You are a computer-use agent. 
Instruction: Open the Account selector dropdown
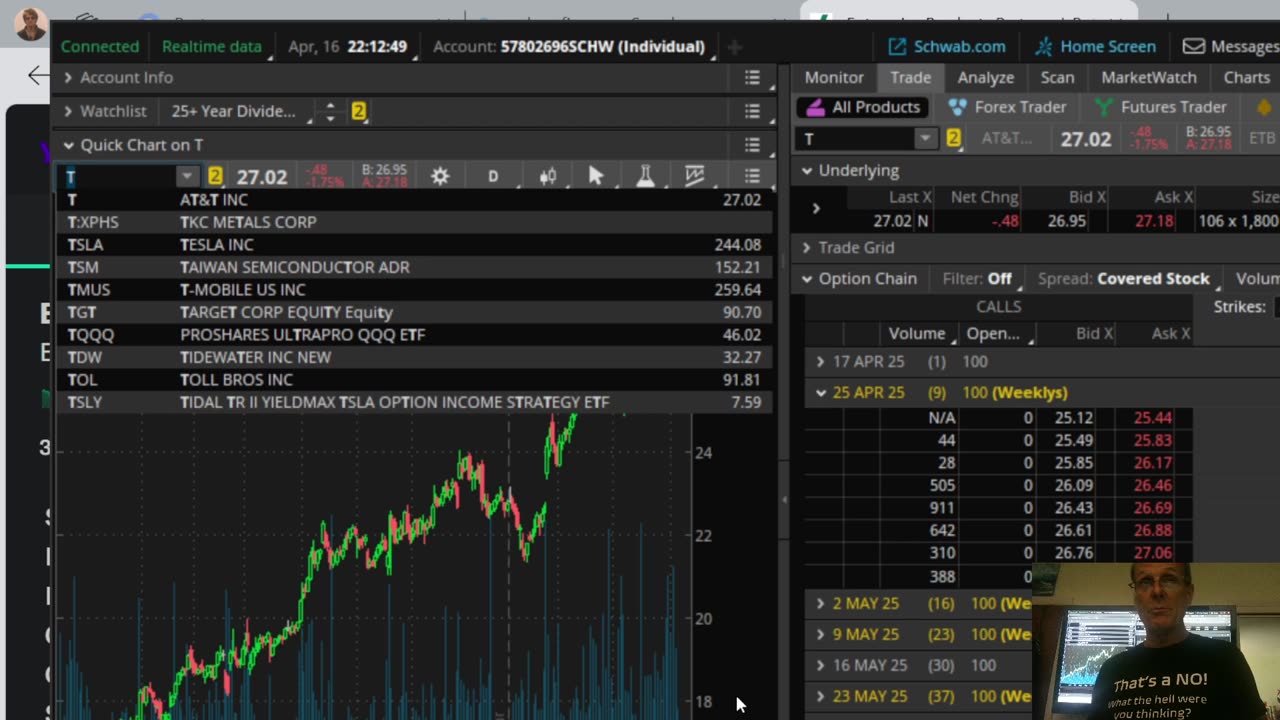573,46
